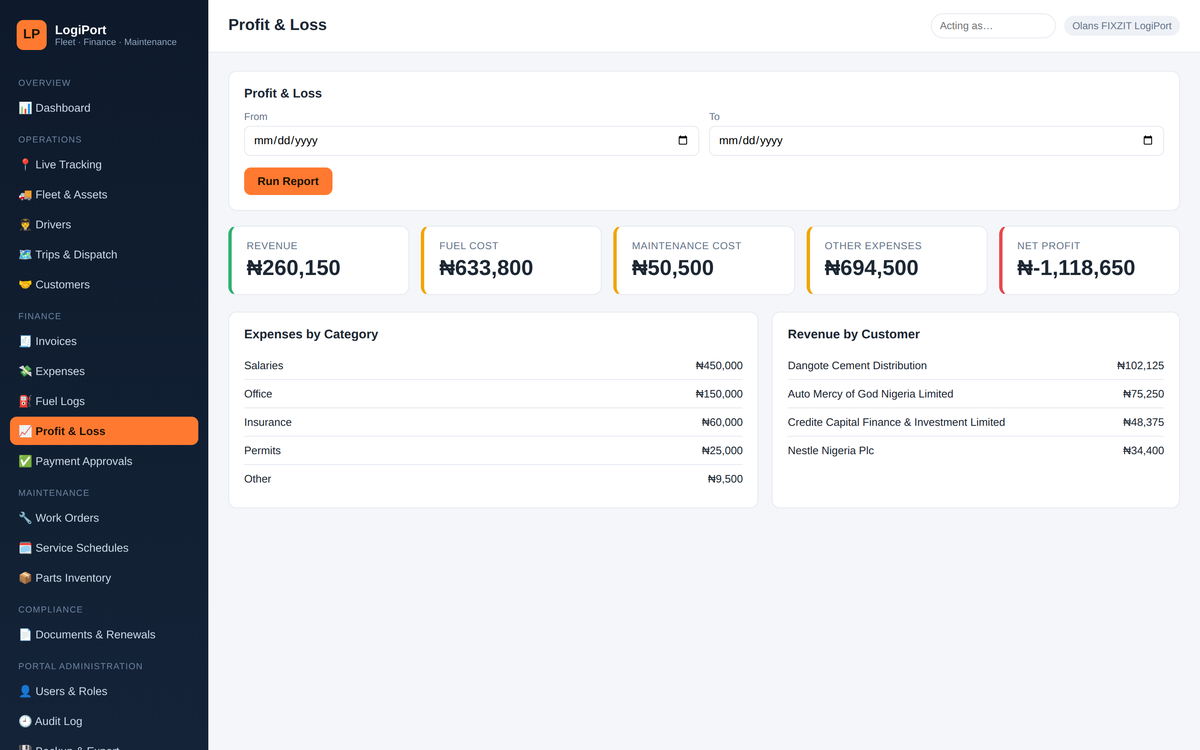Open the Invoices menu label

(x=56, y=342)
